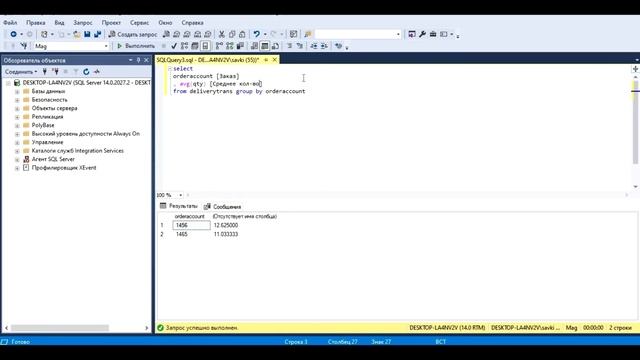Click the Activity Monitor icon in Object Explorer
Screen dimensions: 640x360
(97, 72)
